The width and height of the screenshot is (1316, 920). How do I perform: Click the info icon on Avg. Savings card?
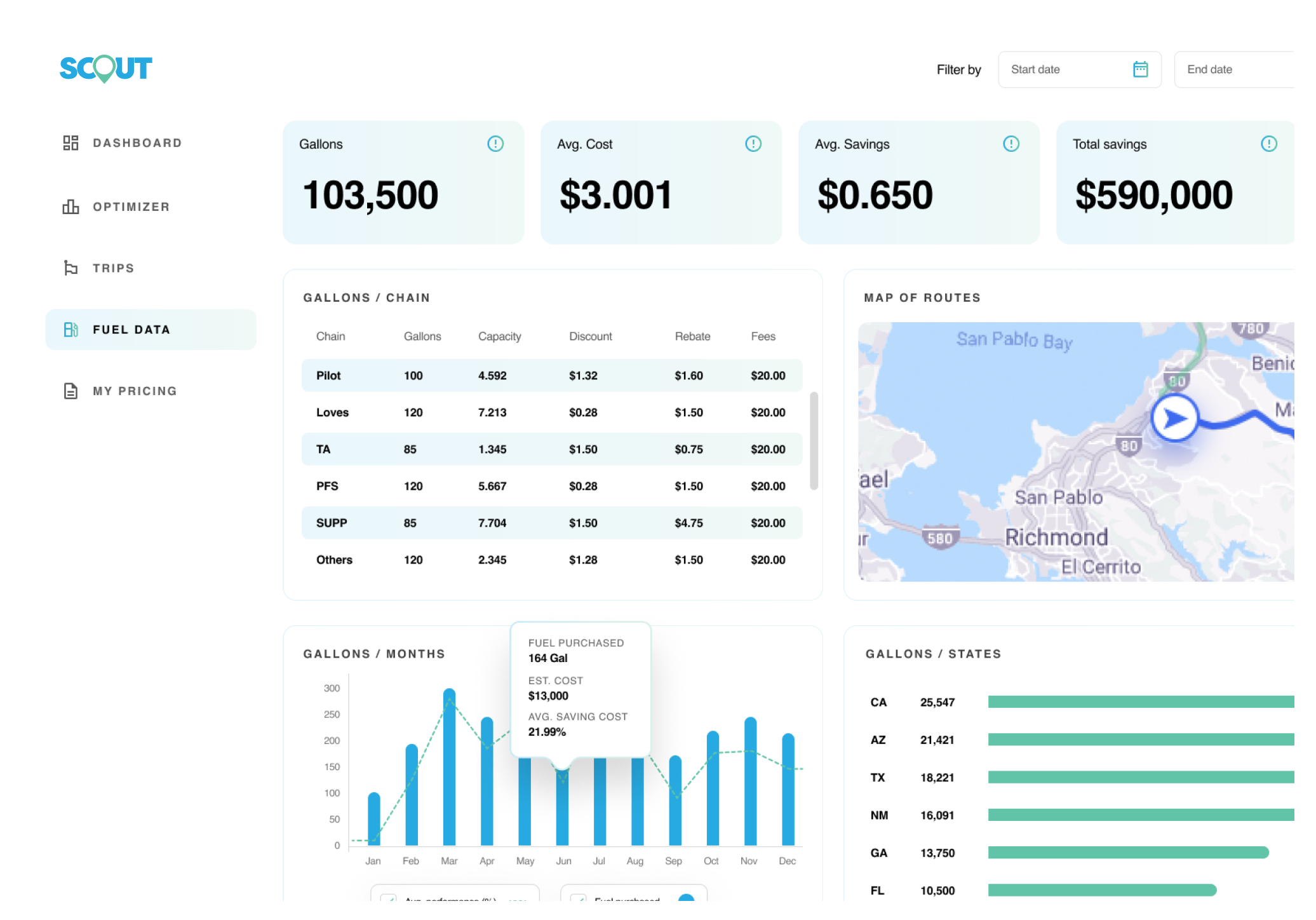(1011, 144)
